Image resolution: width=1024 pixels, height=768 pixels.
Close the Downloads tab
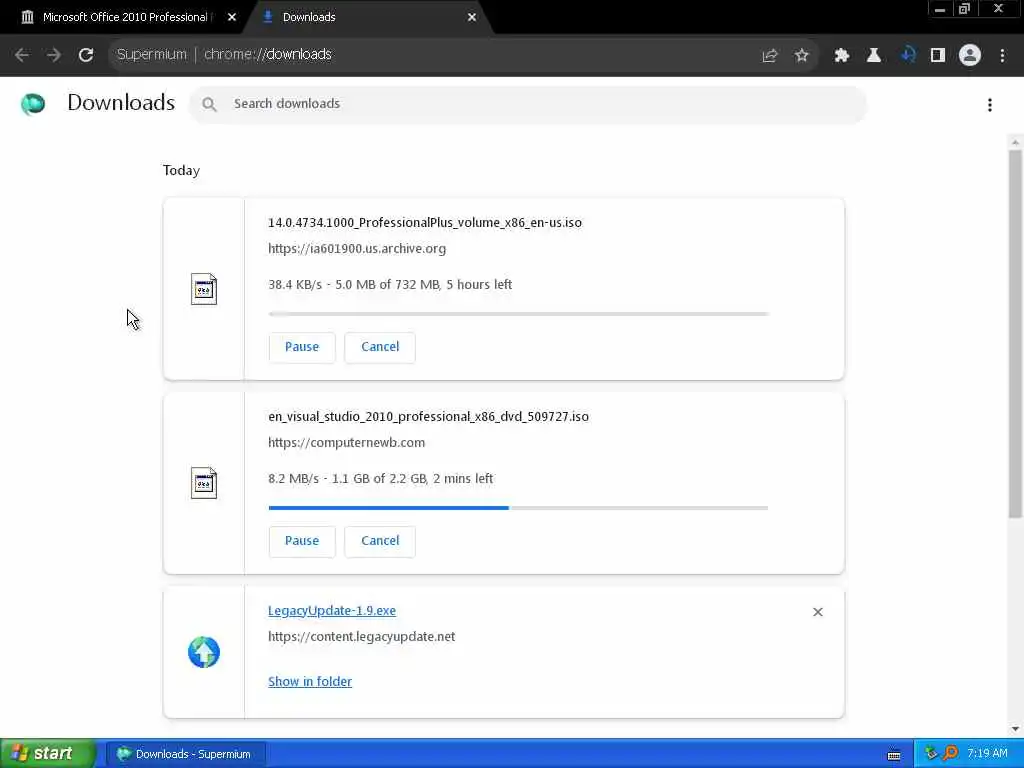pos(472,17)
